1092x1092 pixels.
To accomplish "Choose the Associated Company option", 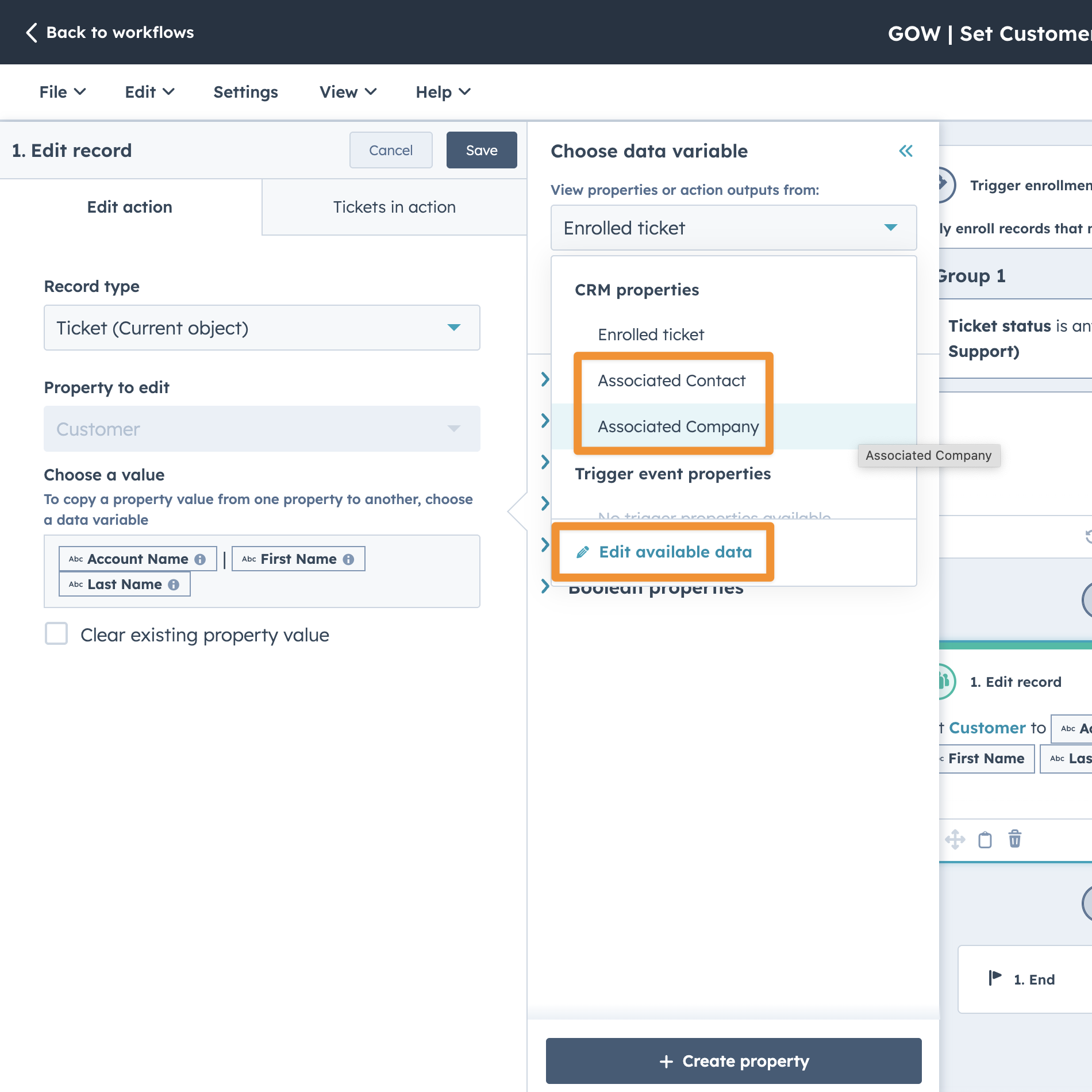I will [678, 426].
